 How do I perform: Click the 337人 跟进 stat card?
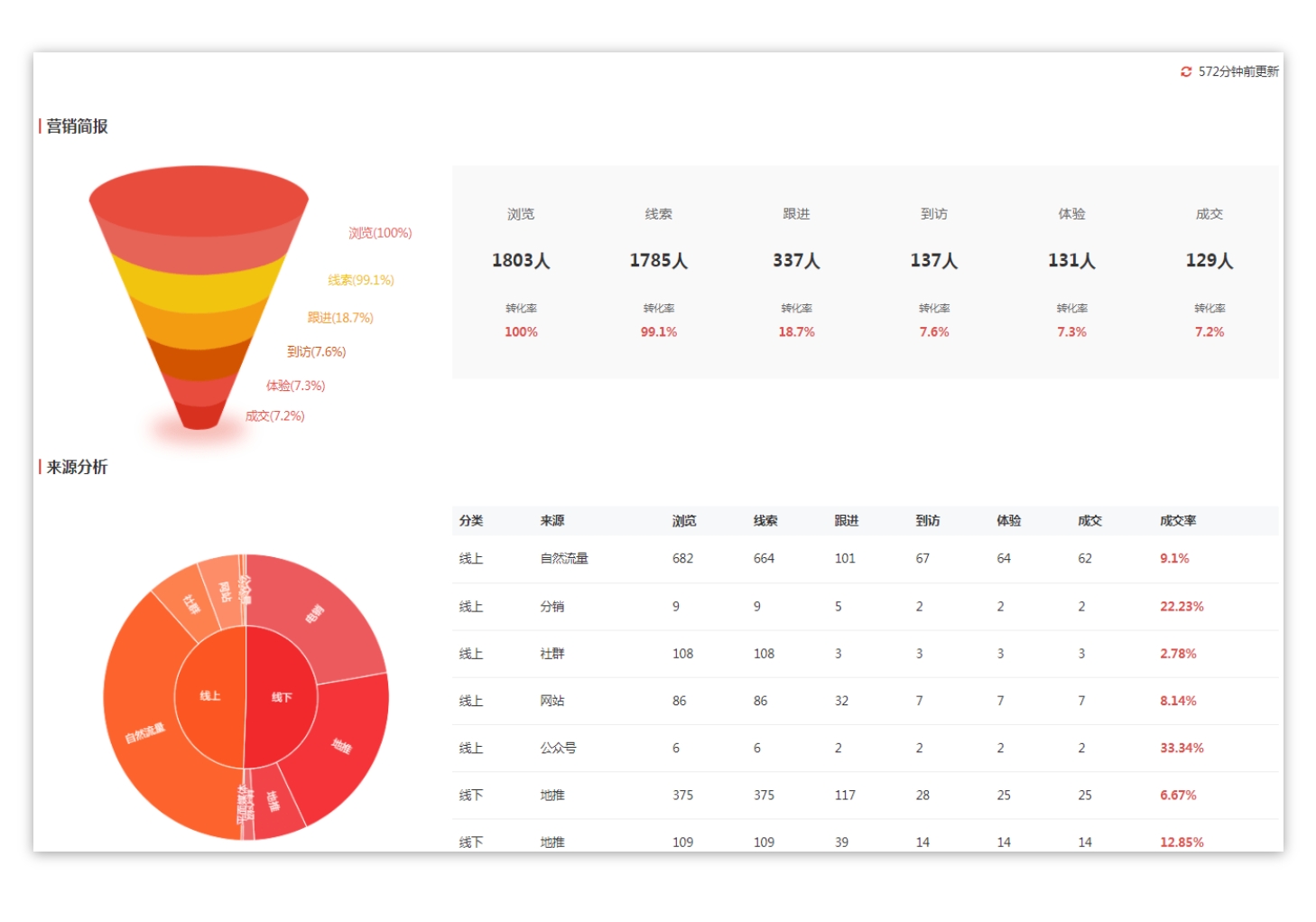[796, 261]
